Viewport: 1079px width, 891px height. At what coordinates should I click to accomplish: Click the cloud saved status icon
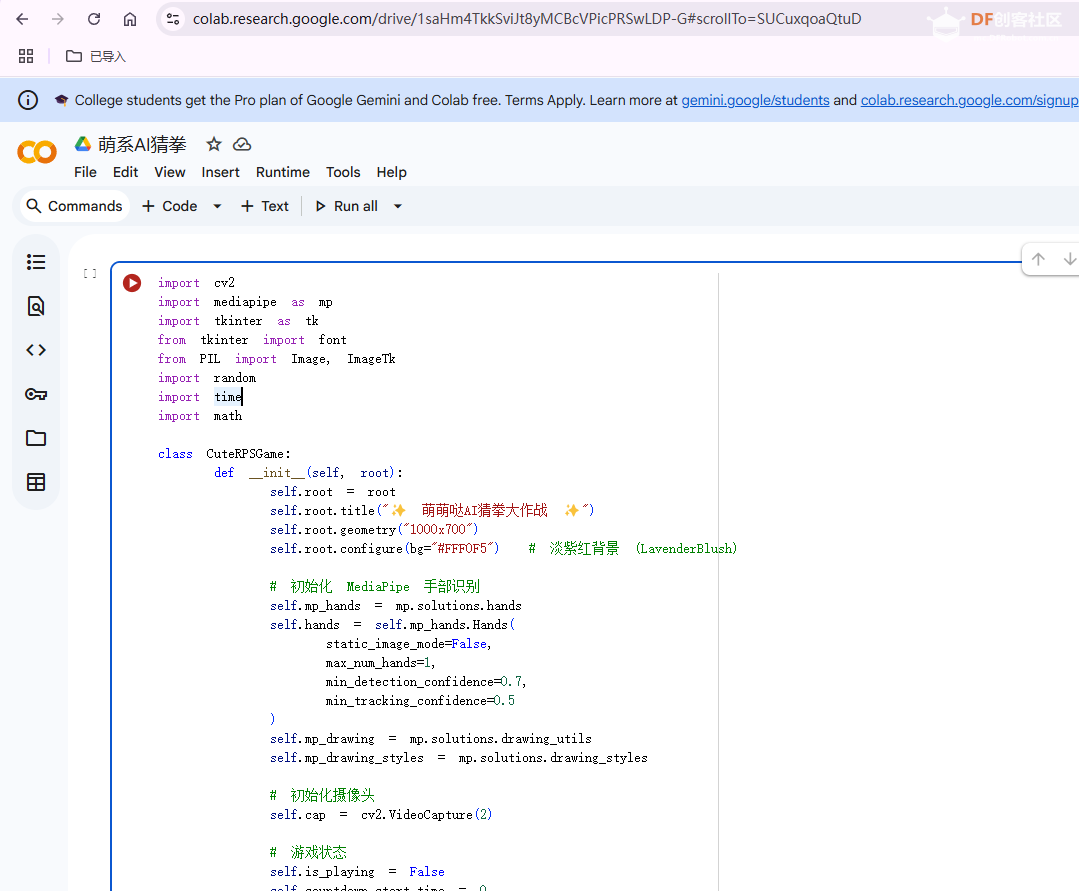click(x=241, y=144)
